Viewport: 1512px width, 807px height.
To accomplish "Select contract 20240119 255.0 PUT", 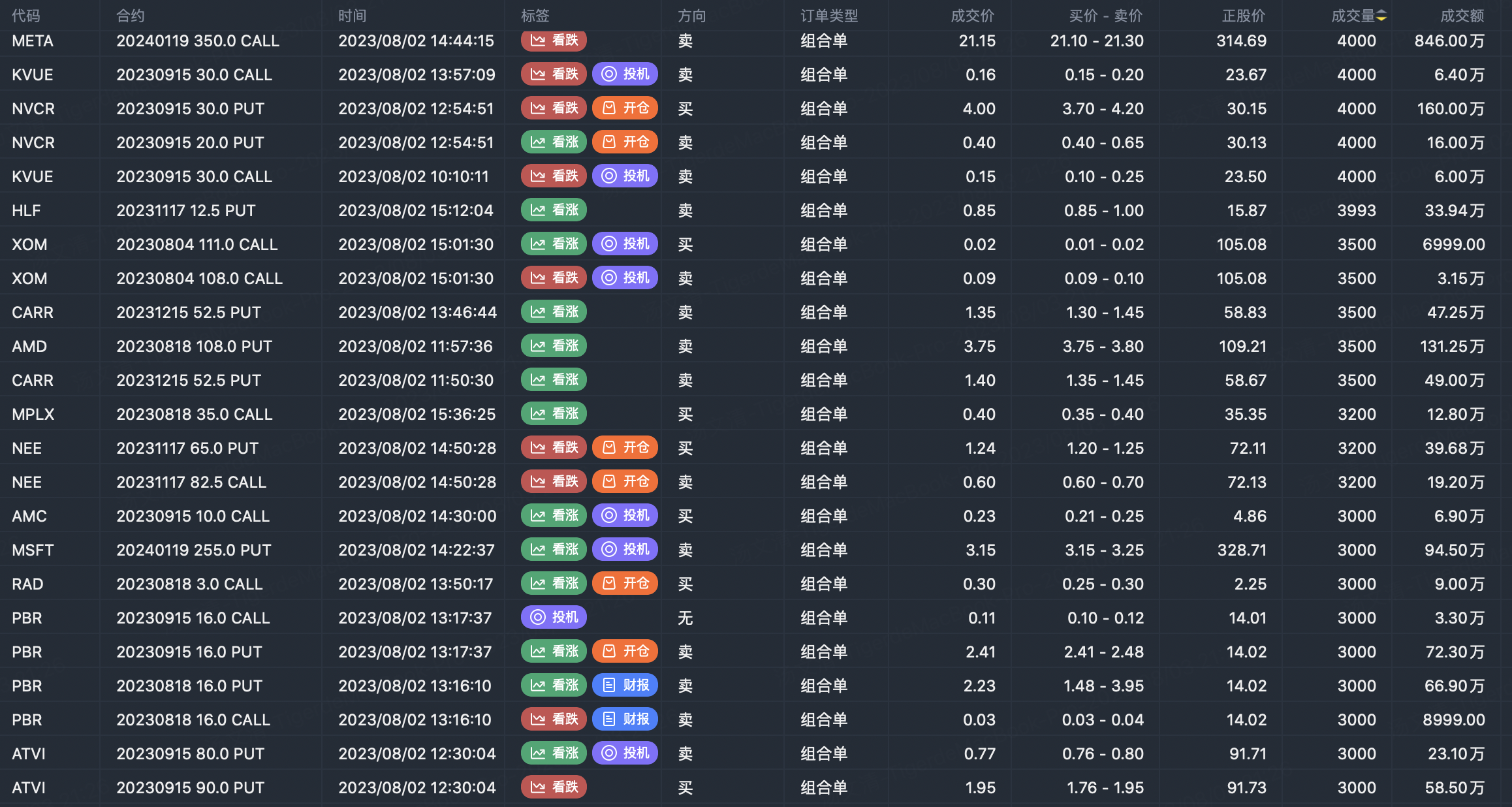I will (x=194, y=550).
